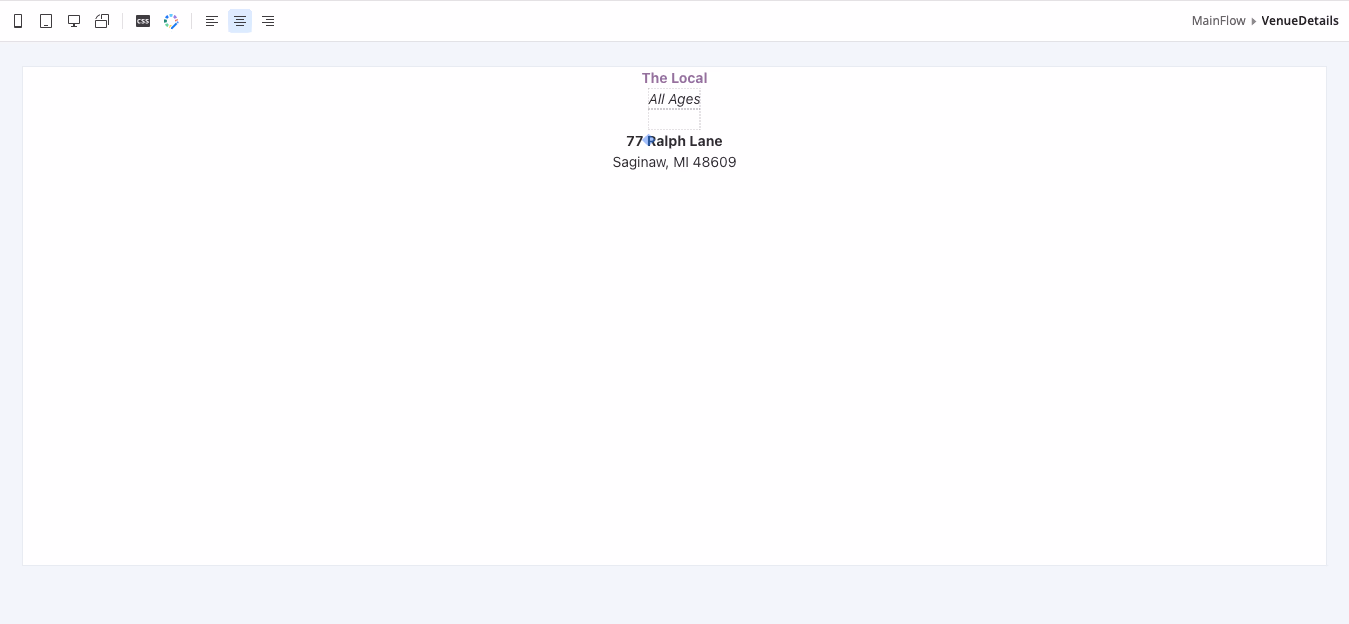Viewport: 1349px width, 624px height.
Task: Click the blue cursor marker near Ralph Lane
Action: click(647, 140)
